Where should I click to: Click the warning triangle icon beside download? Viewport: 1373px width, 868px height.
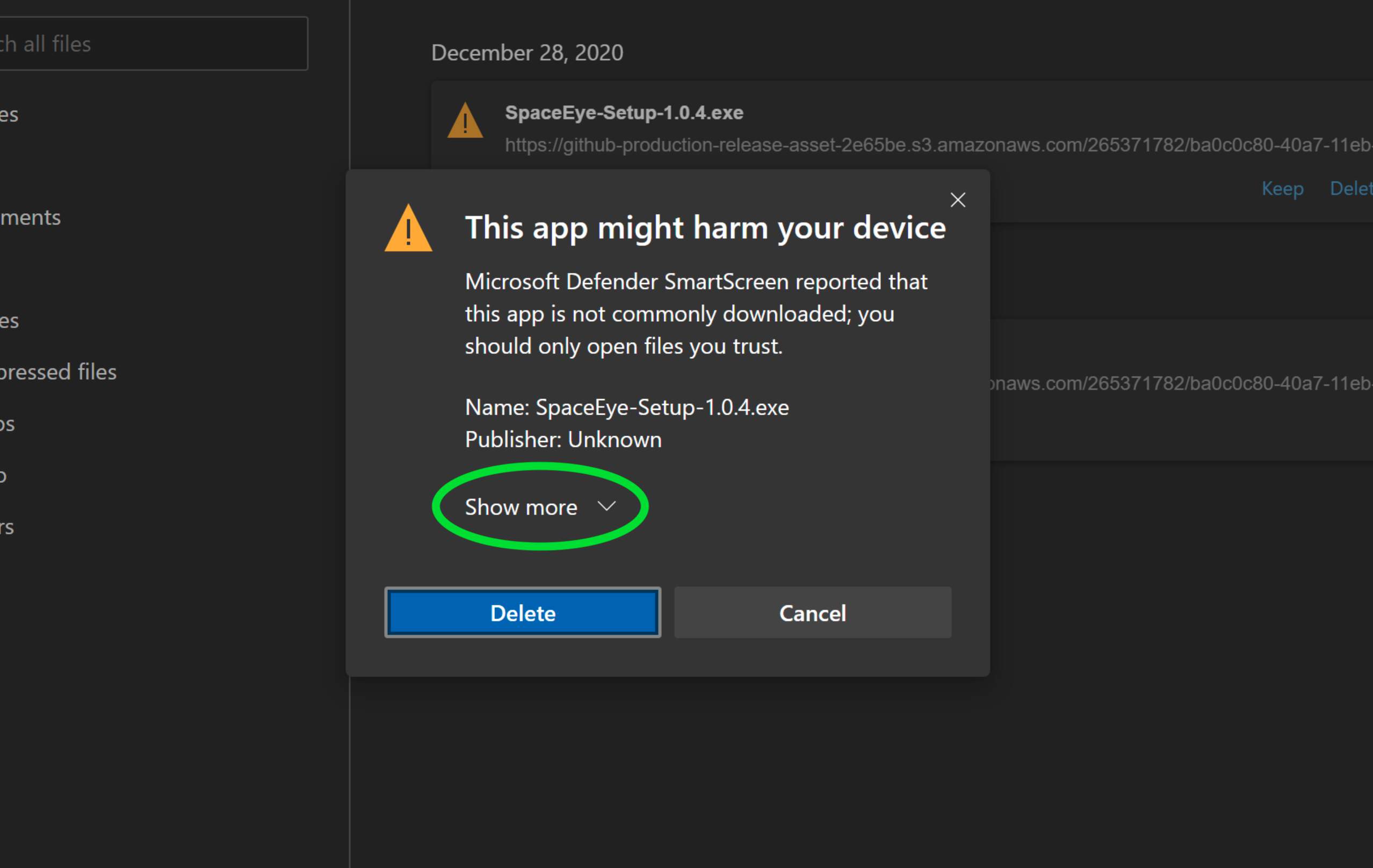[x=465, y=120]
